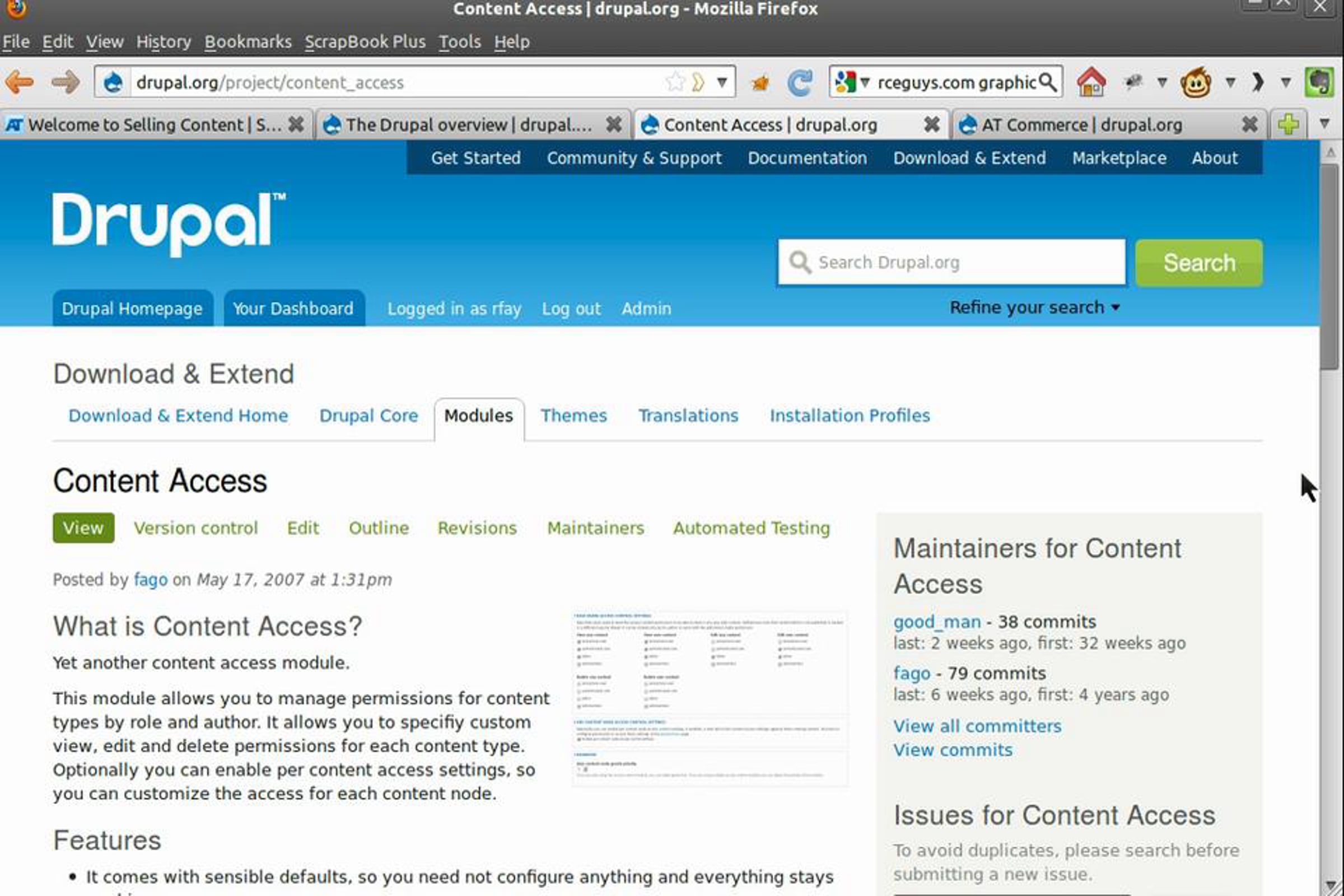1344x896 pixels.
Task: Open the Help menu
Action: [x=512, y=41]
